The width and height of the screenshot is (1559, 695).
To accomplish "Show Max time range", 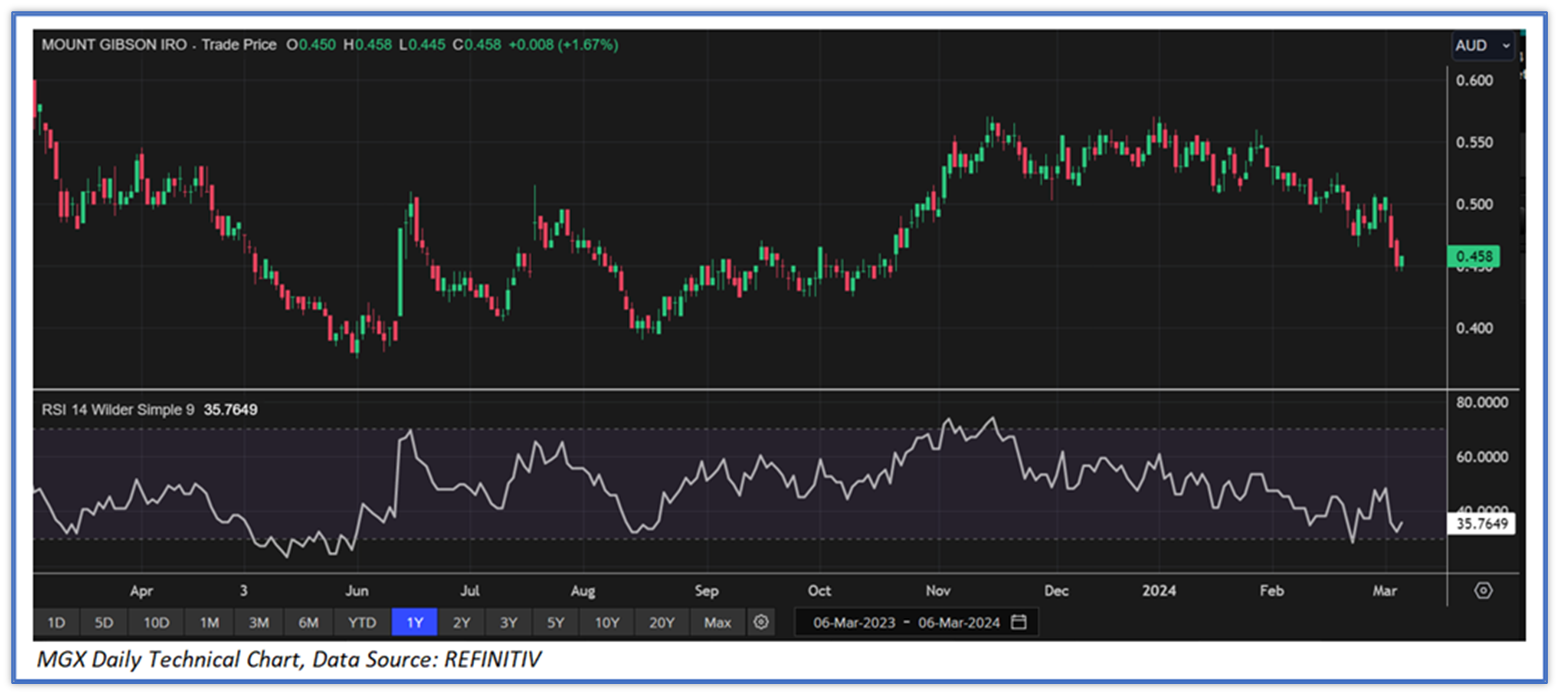I will [x=717, y=623].
